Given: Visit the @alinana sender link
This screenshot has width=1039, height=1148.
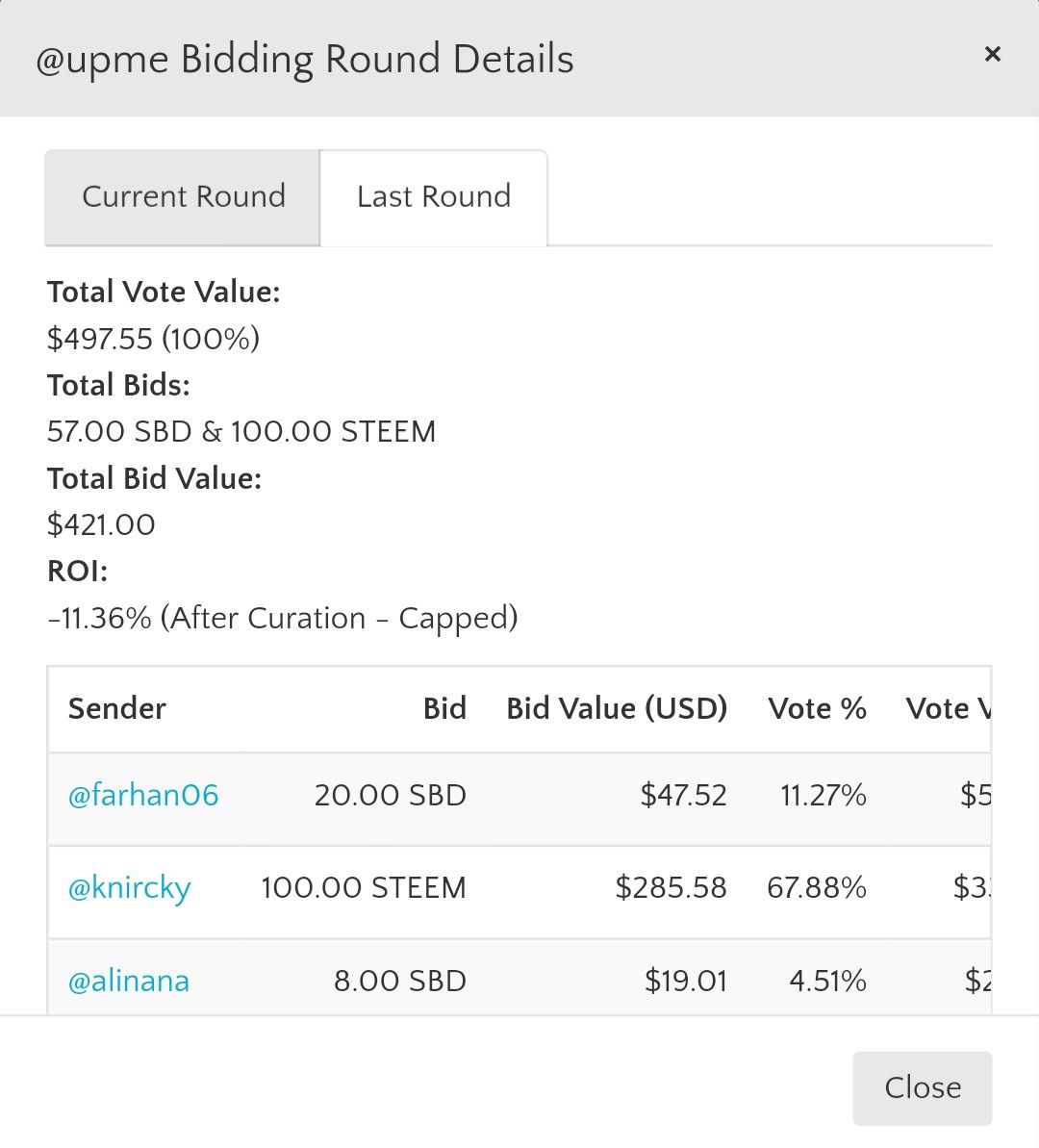Looking at the screenshot, I should click(x=129, y=982).
